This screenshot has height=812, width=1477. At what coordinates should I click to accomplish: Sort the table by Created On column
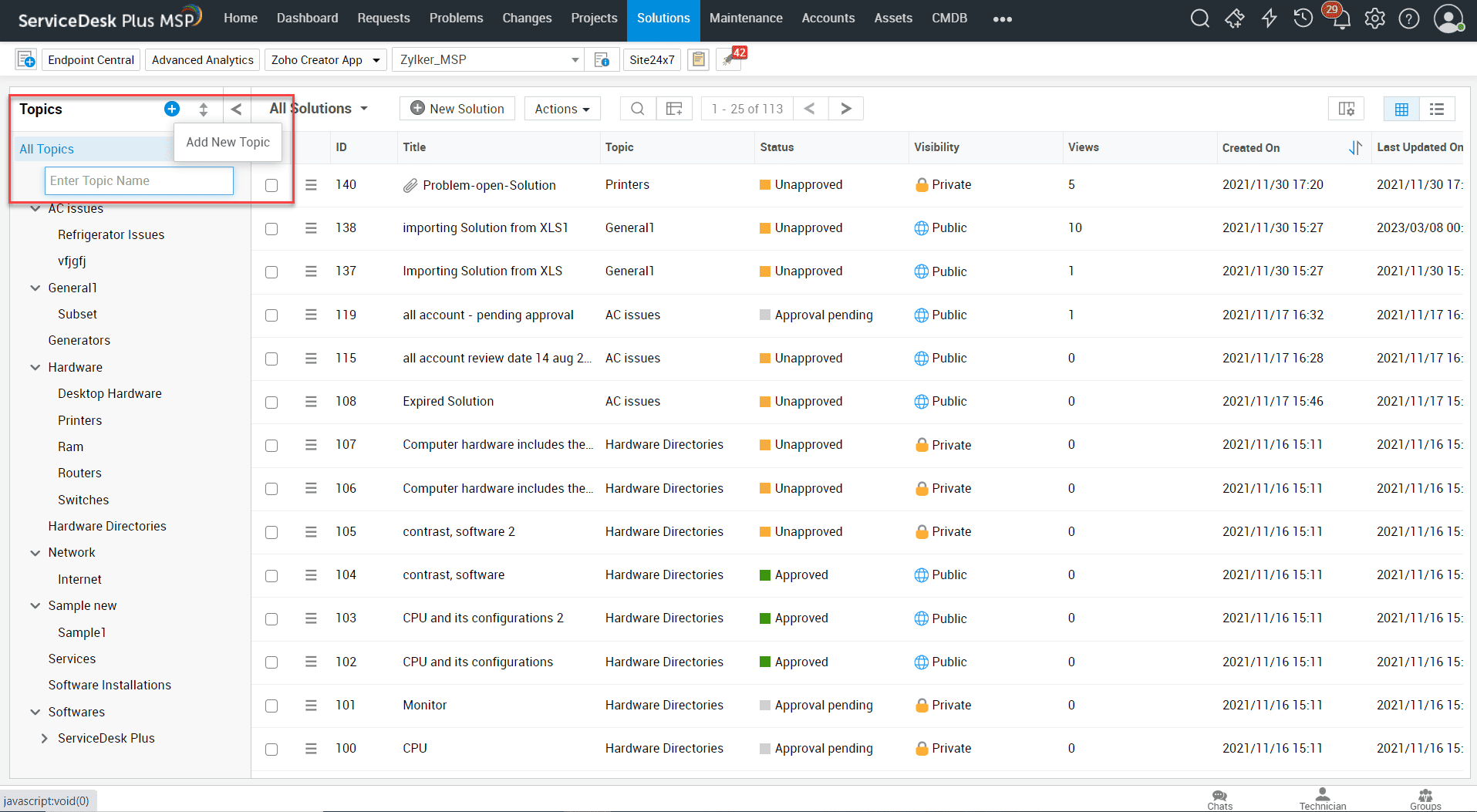point(1250,147)
